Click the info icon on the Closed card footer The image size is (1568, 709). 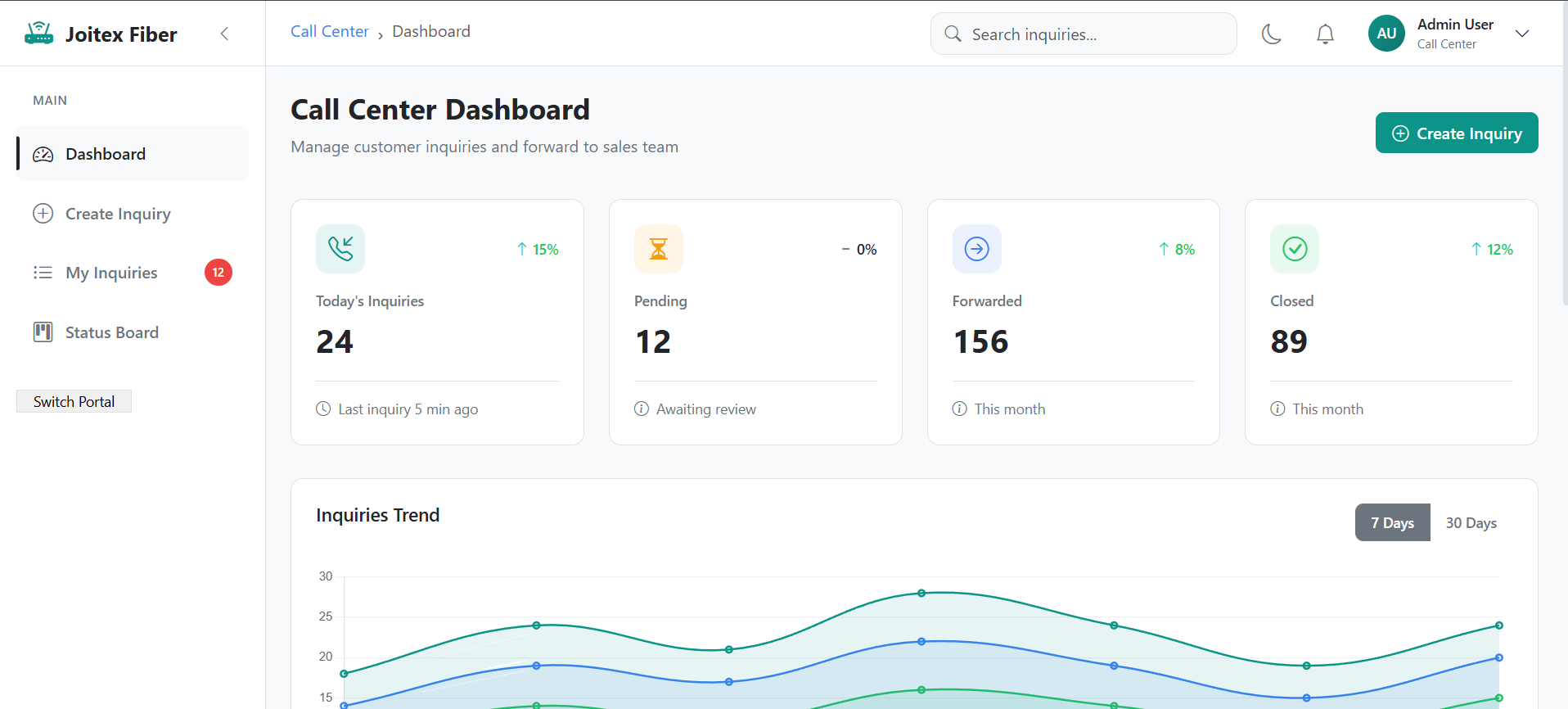click(1277, 409)
